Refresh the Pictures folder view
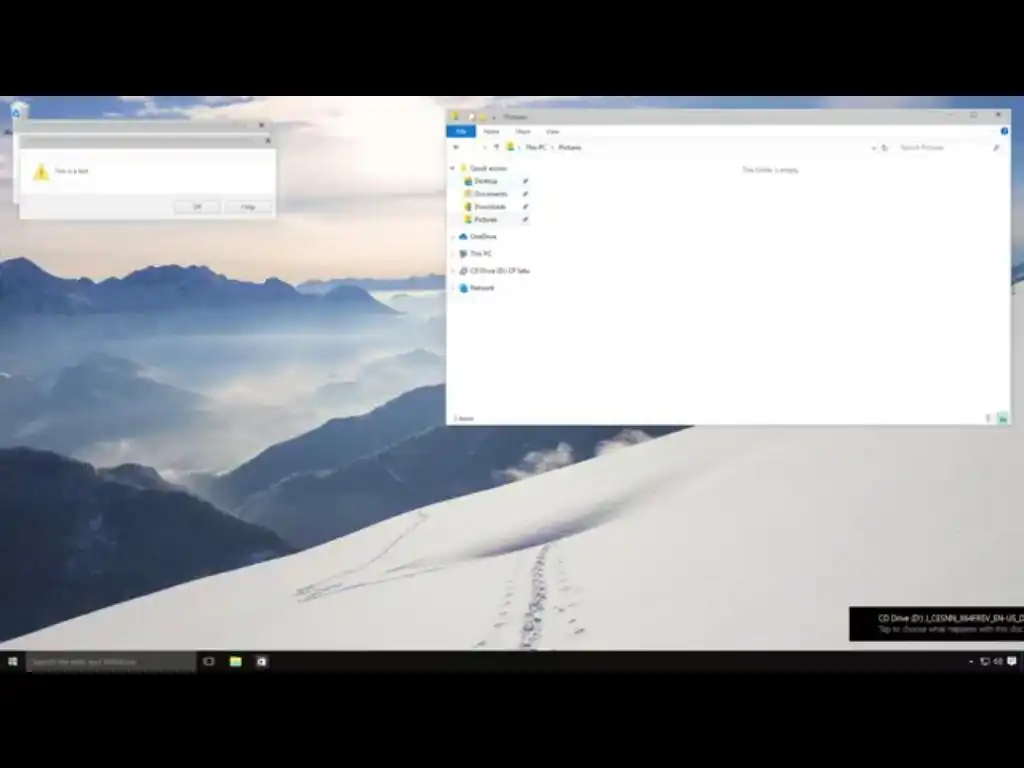This screenshot has width=1024, height=768. (x=884, y=148)
